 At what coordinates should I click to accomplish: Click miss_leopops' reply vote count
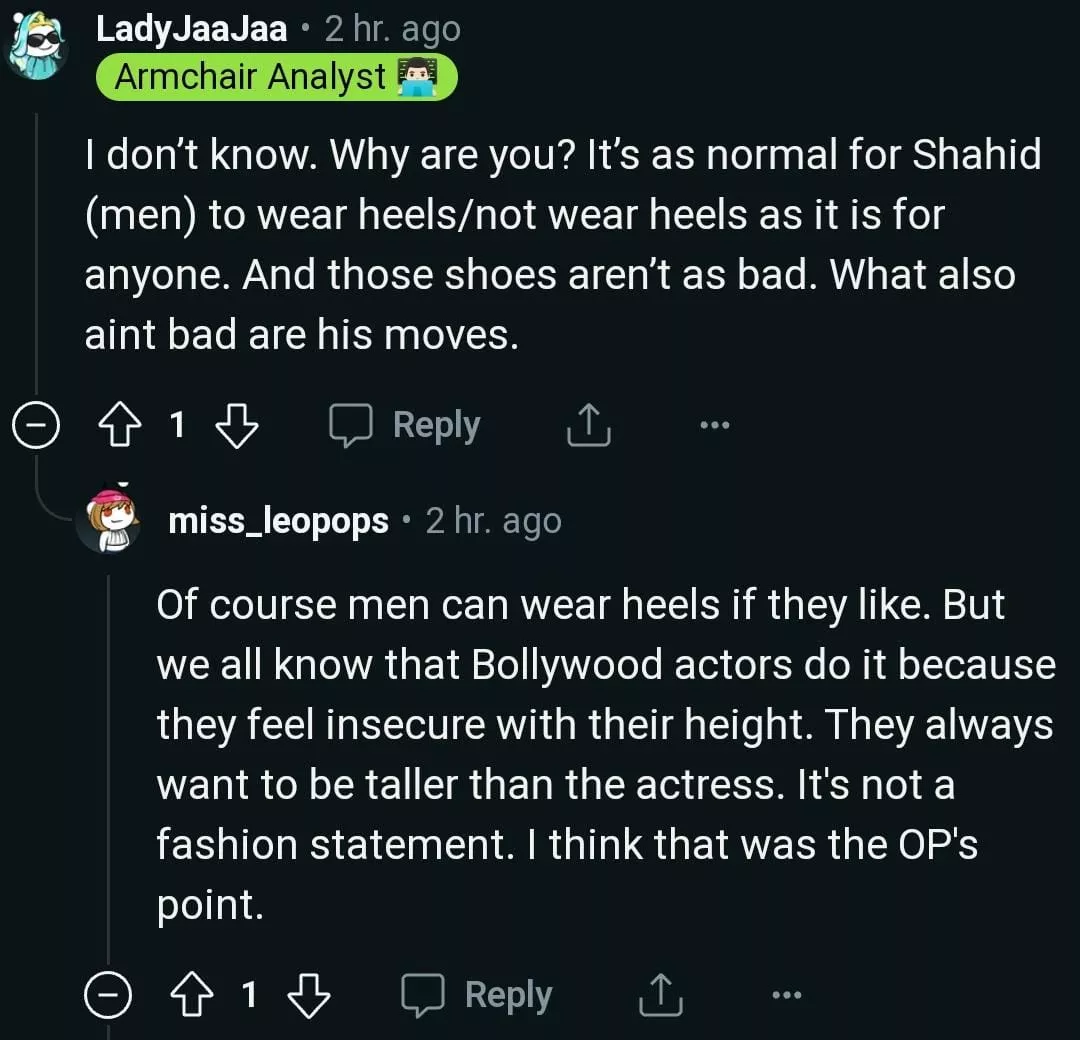pos(249,995)
